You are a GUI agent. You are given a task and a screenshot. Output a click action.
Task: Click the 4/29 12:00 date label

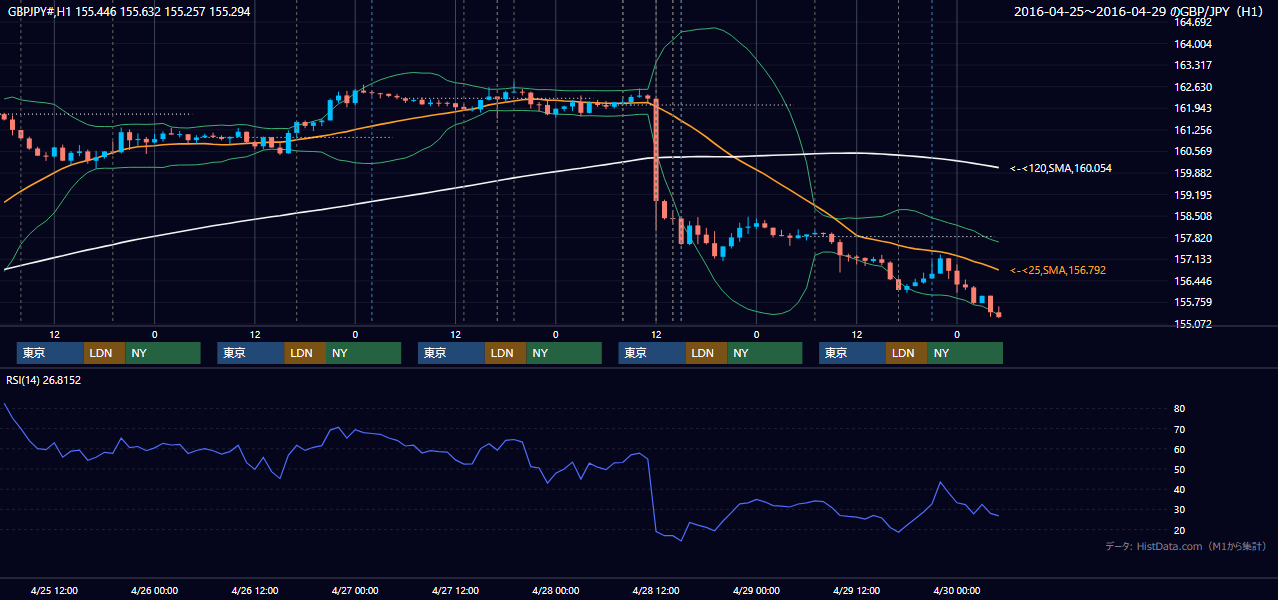pos(856,590)
